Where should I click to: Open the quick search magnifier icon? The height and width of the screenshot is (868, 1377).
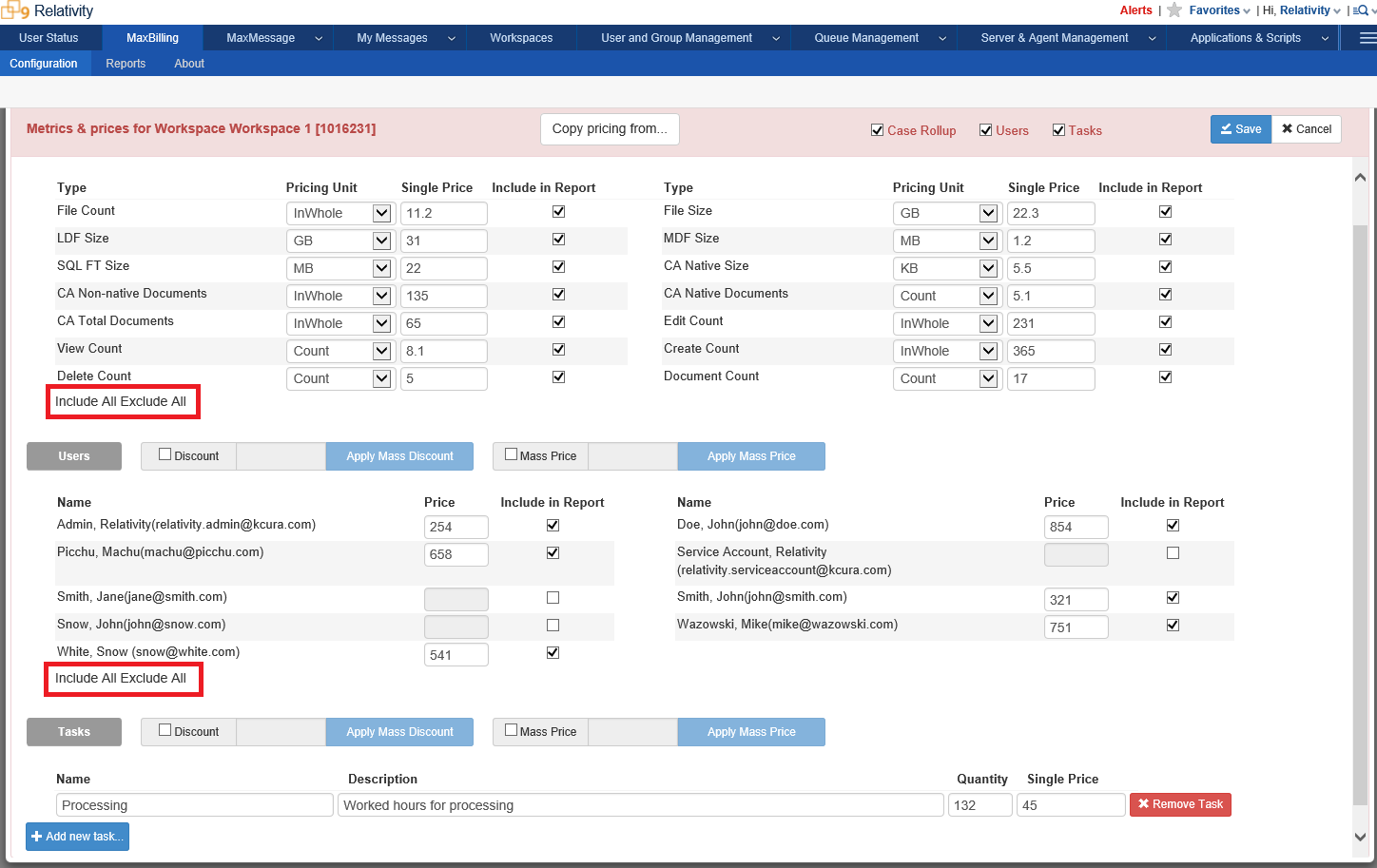tap(1360, 10)
